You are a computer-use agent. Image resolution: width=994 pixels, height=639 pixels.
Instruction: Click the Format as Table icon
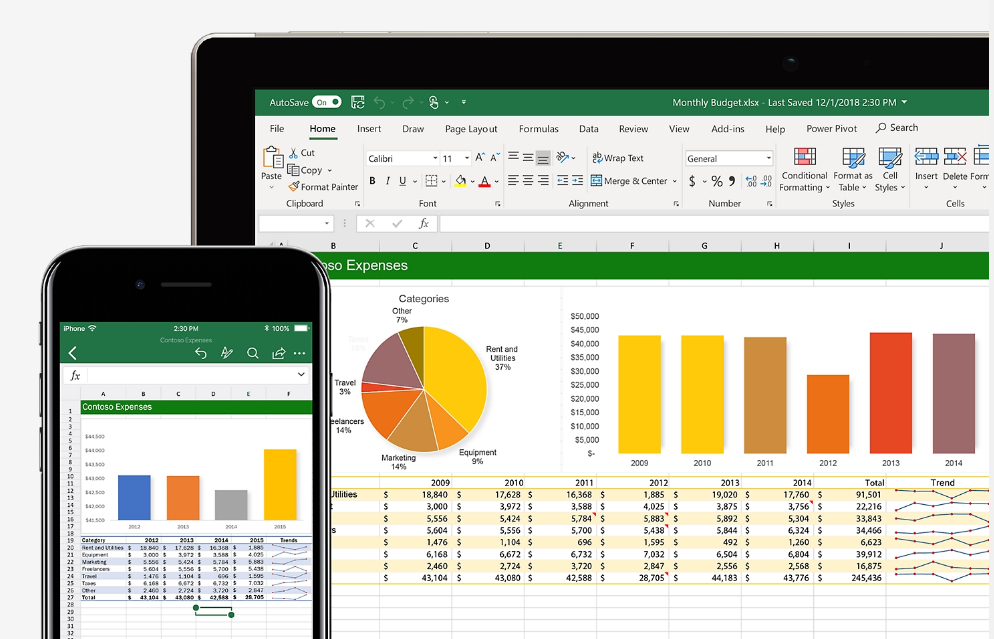pos(853,157)
